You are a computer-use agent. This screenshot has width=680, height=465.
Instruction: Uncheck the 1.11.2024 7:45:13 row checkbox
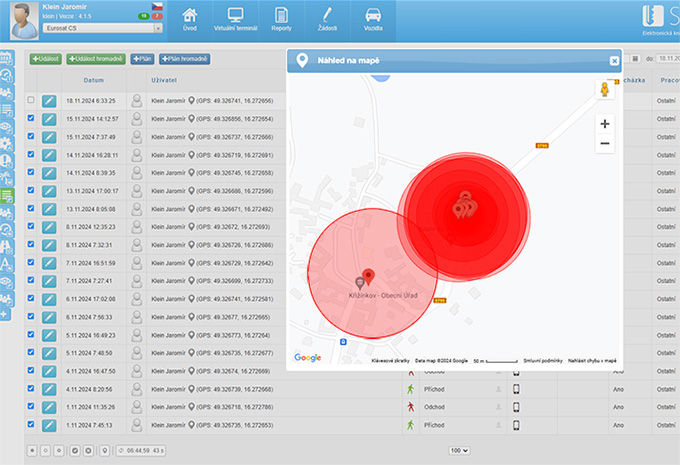31,425
